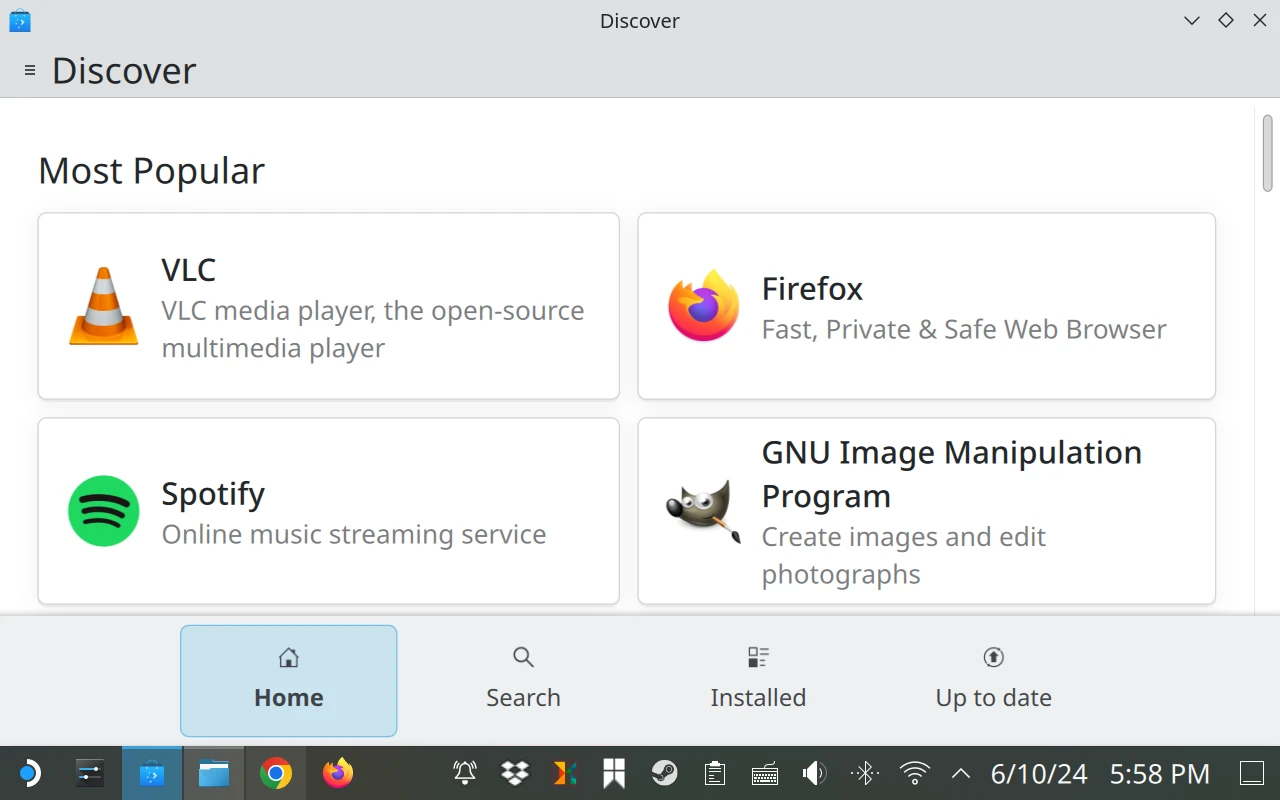This screenshot has width=1280, height=800.
Task: Click the Most Popular heading
Action: point(151,171)
